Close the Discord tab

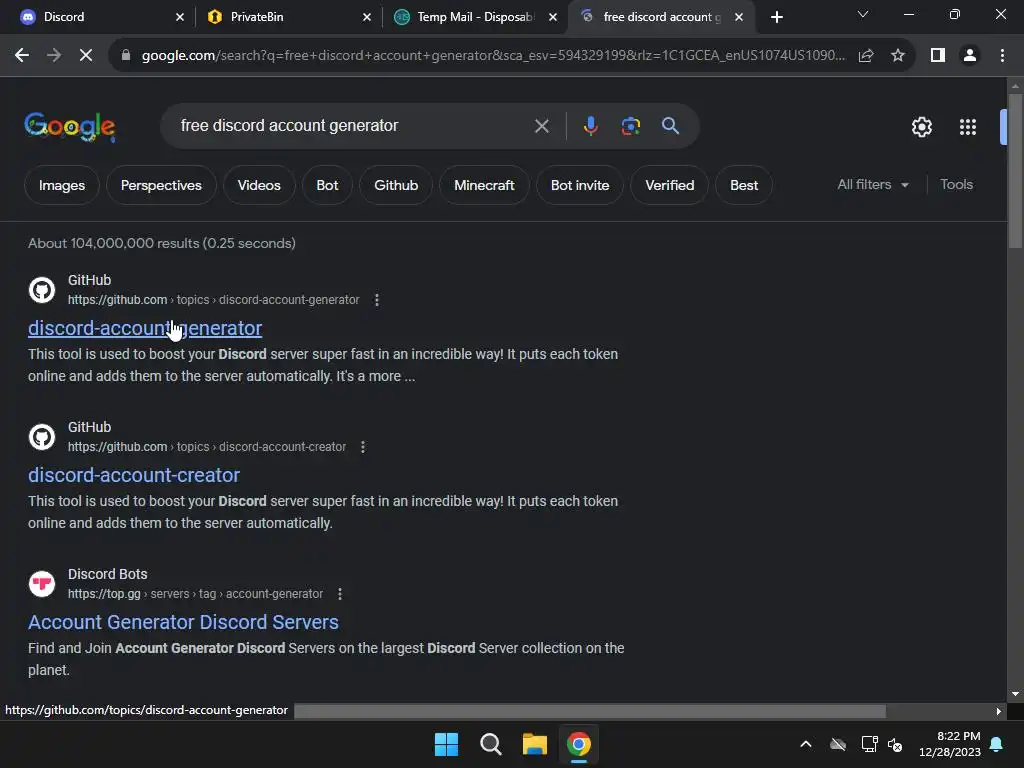coord(180,17)
